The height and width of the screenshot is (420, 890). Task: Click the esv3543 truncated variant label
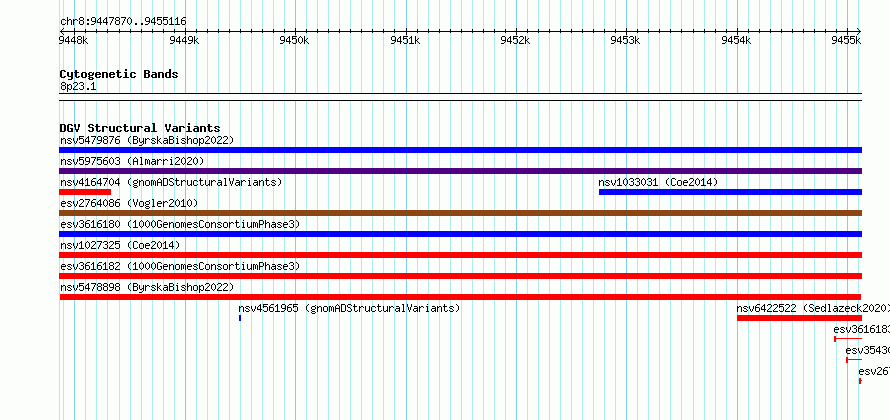(868, 350)
